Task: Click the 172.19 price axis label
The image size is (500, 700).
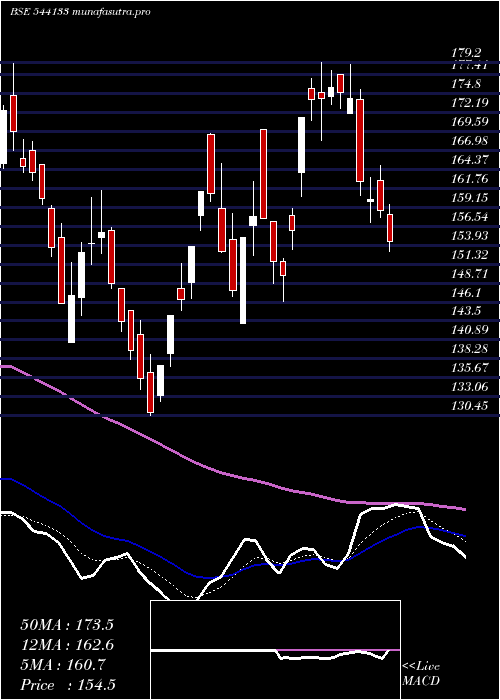Action: [470, 103]
